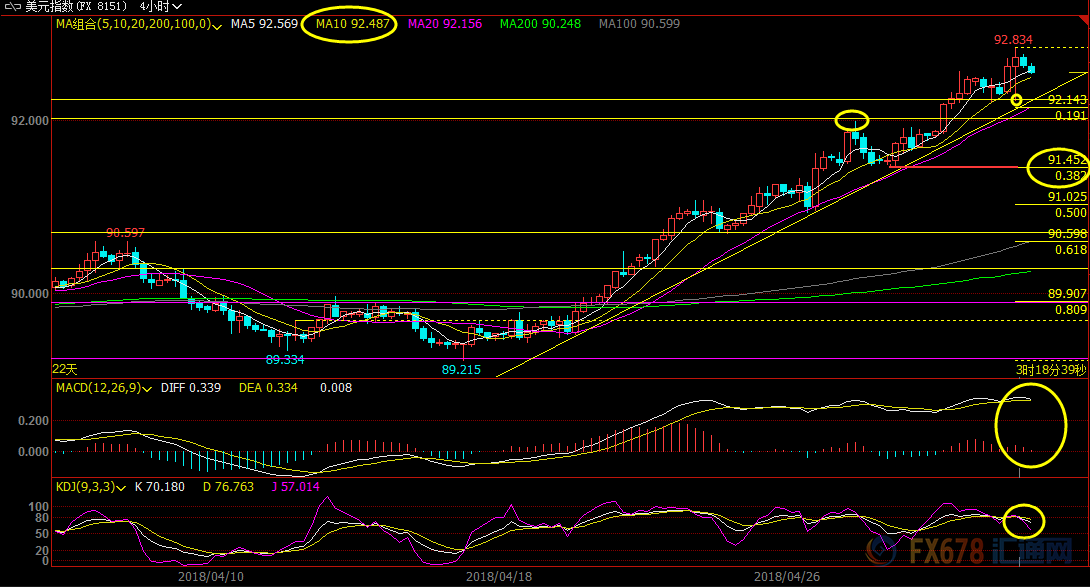This screenshot has width=1090, height=587.
Task: Click the 89.215 low price marker
Action: (461, 369)
